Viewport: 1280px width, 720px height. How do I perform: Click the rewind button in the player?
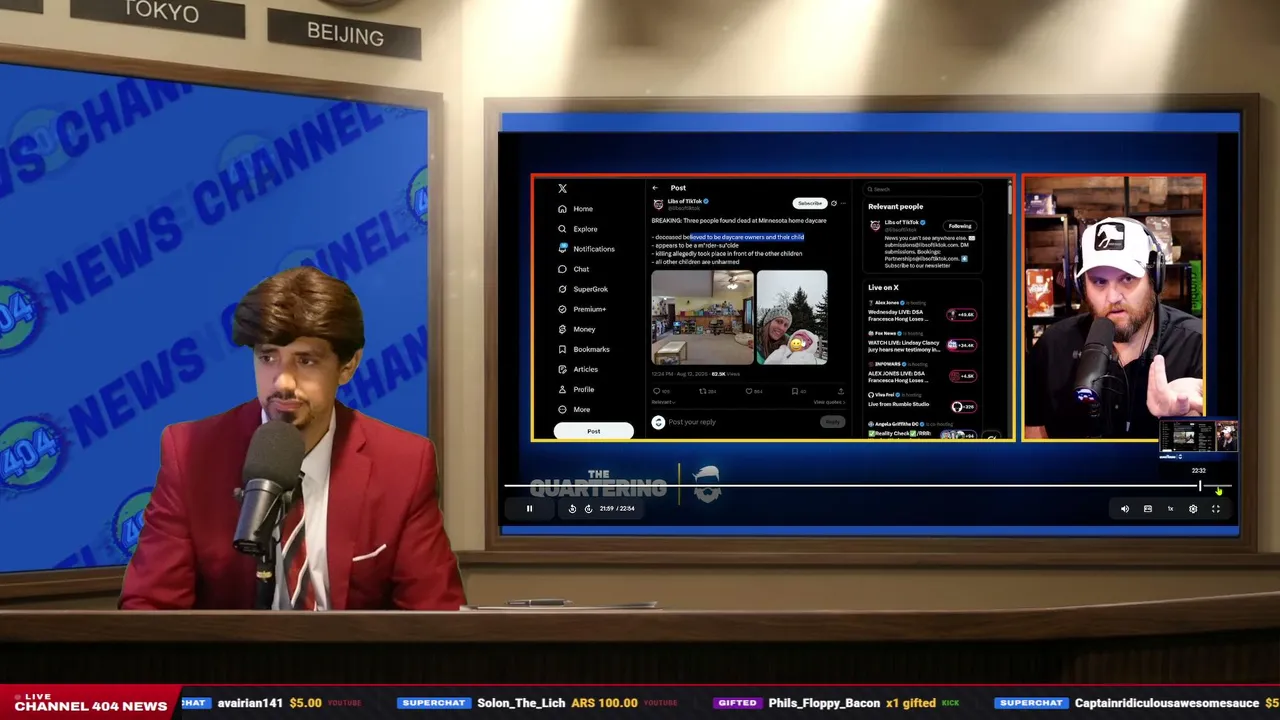pyautogui.click(x=572, y=509)
